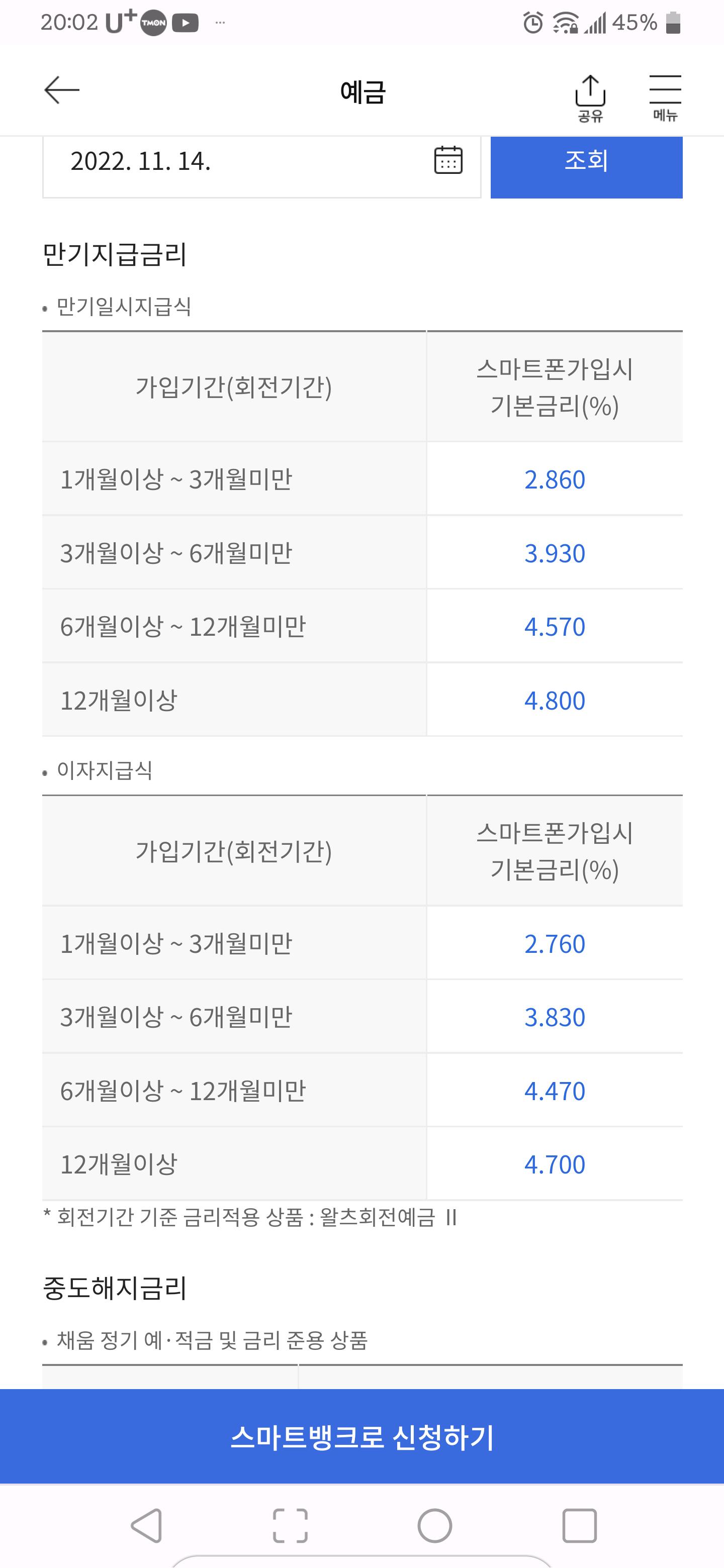Viewport: 724px width, 1568px height.
Task: Click the 2.760 rate under 이자지급식
Action: (555, 944)
